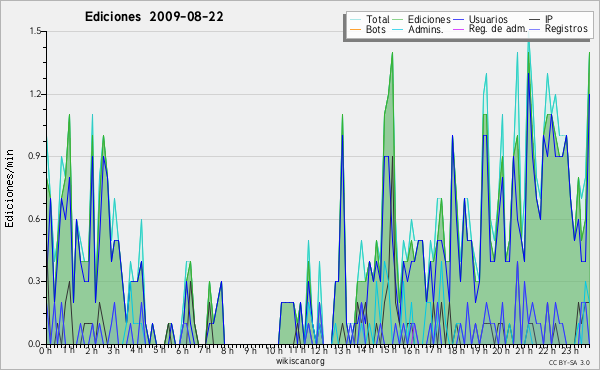
Task: Click the '10 h' x-axis label
Action: pyautogui.click(x=274, y=351)
